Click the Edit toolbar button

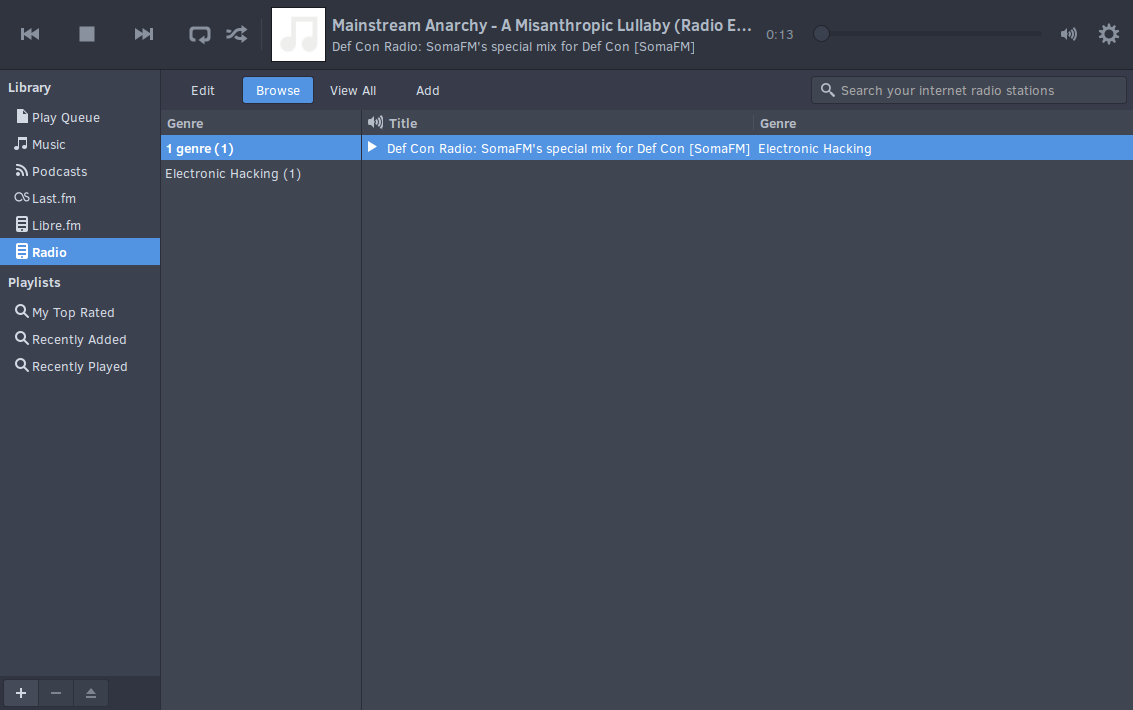[202, 90]
